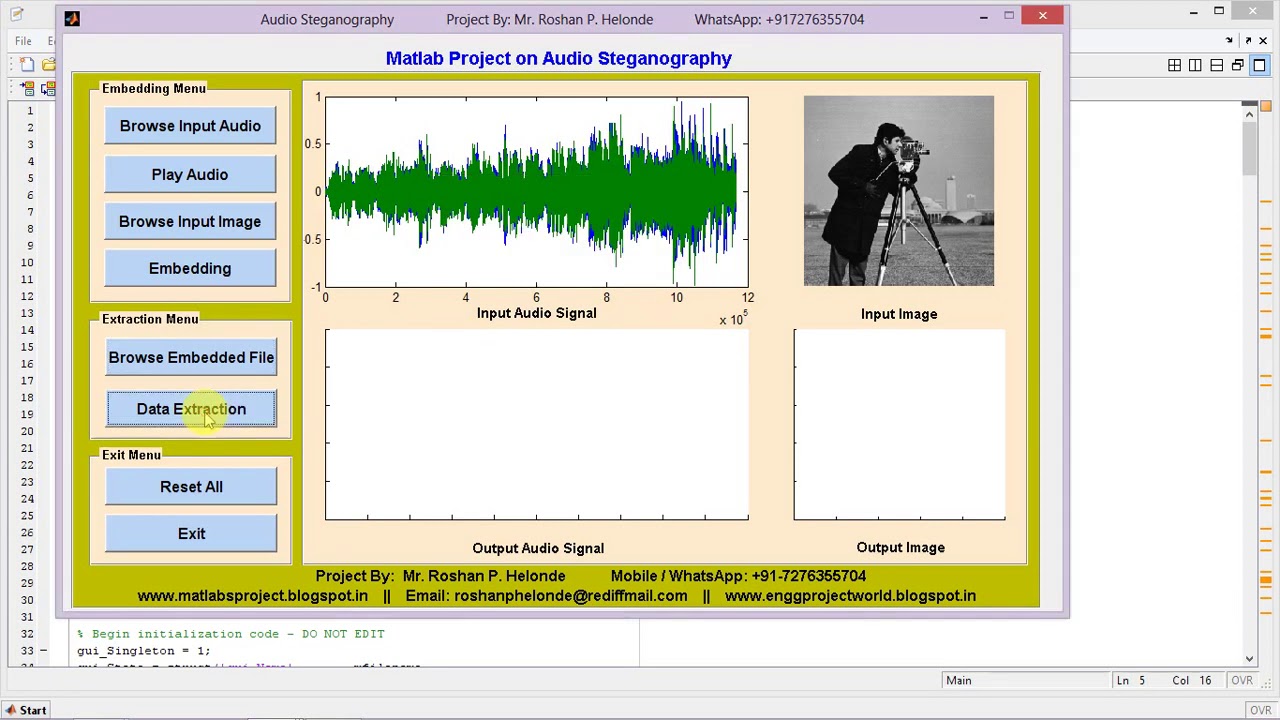Click the Main function field in the status bar
Screen dimensions: 1280x720
(1024, 681)
